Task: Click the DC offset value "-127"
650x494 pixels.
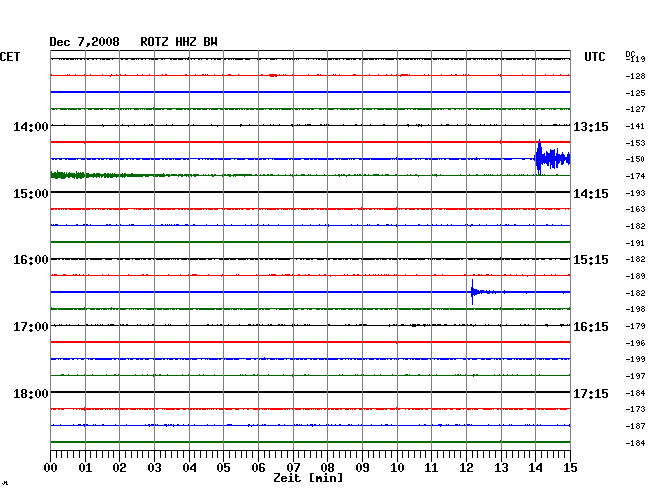Action: tap(635, 109)
